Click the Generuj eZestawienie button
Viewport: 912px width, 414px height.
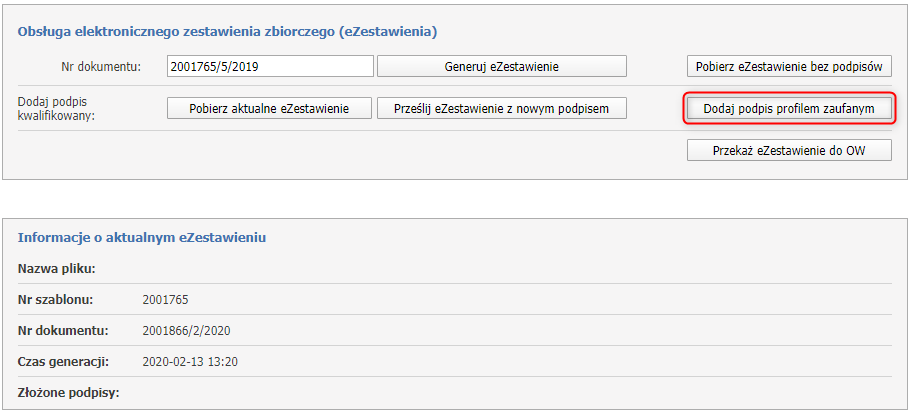pos(501,67)
